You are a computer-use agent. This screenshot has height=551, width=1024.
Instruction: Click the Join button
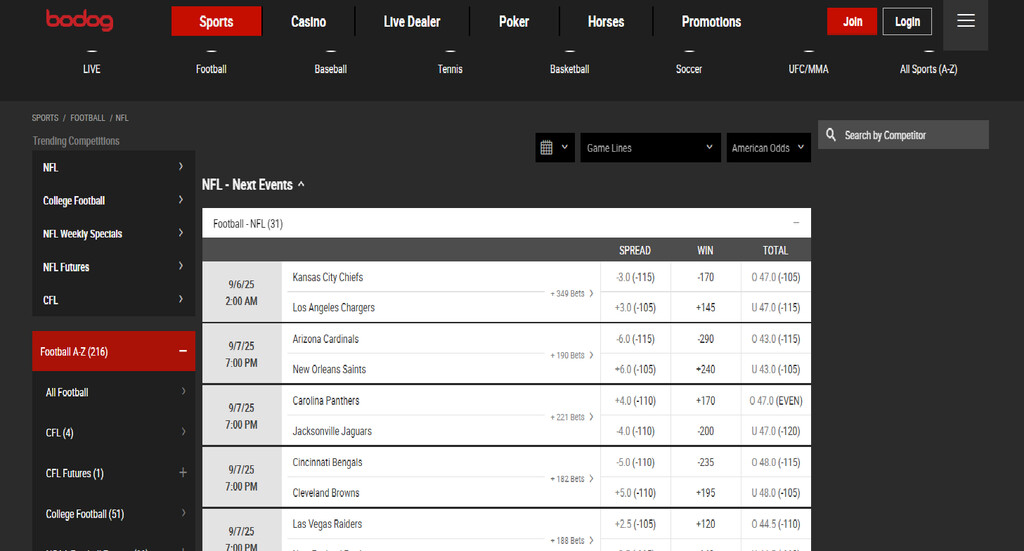point(852,22)
